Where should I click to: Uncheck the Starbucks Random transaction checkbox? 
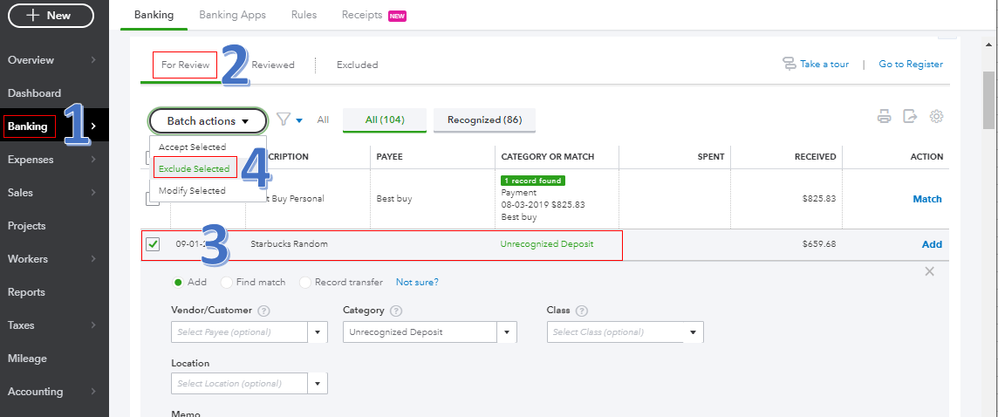(153, 244)
